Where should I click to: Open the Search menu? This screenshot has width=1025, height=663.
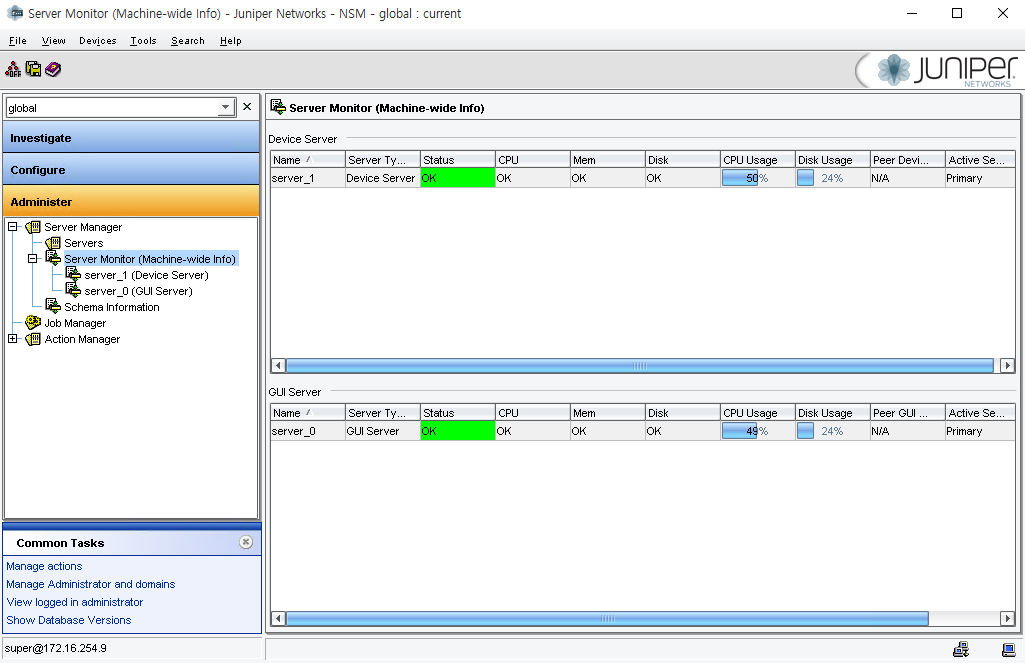coord(188,41)
